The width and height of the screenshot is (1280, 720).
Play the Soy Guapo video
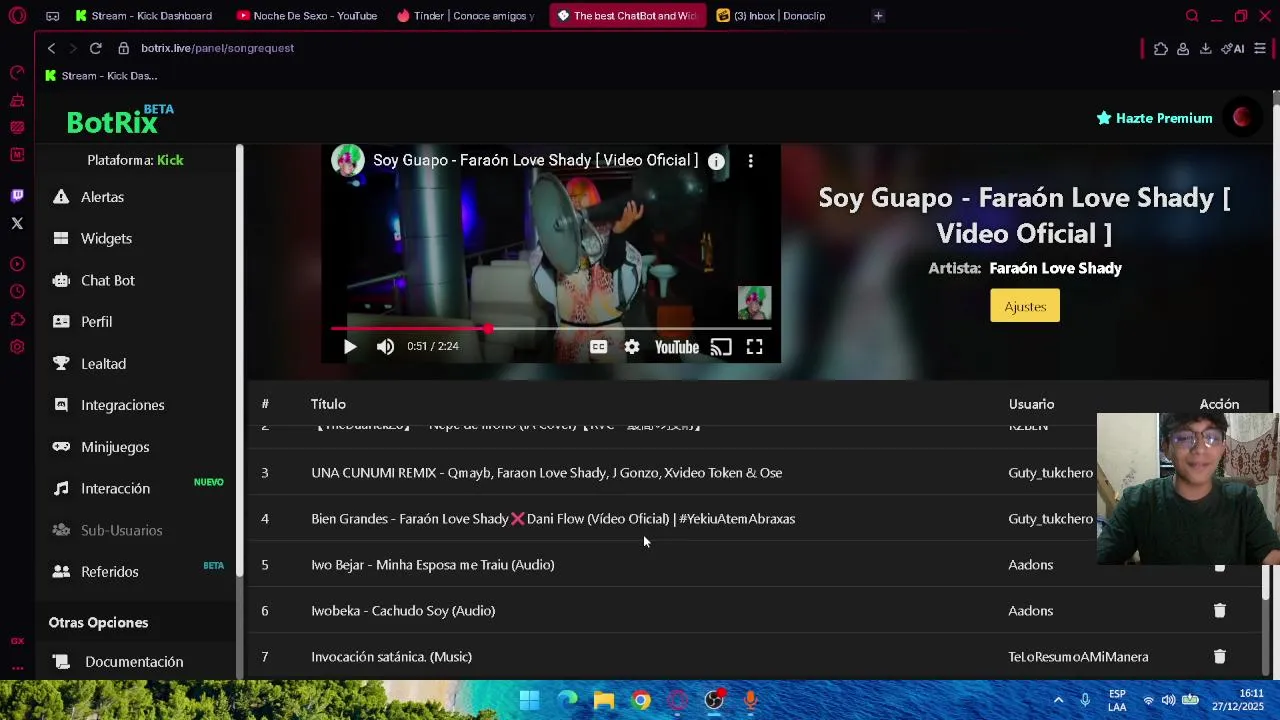350,347
